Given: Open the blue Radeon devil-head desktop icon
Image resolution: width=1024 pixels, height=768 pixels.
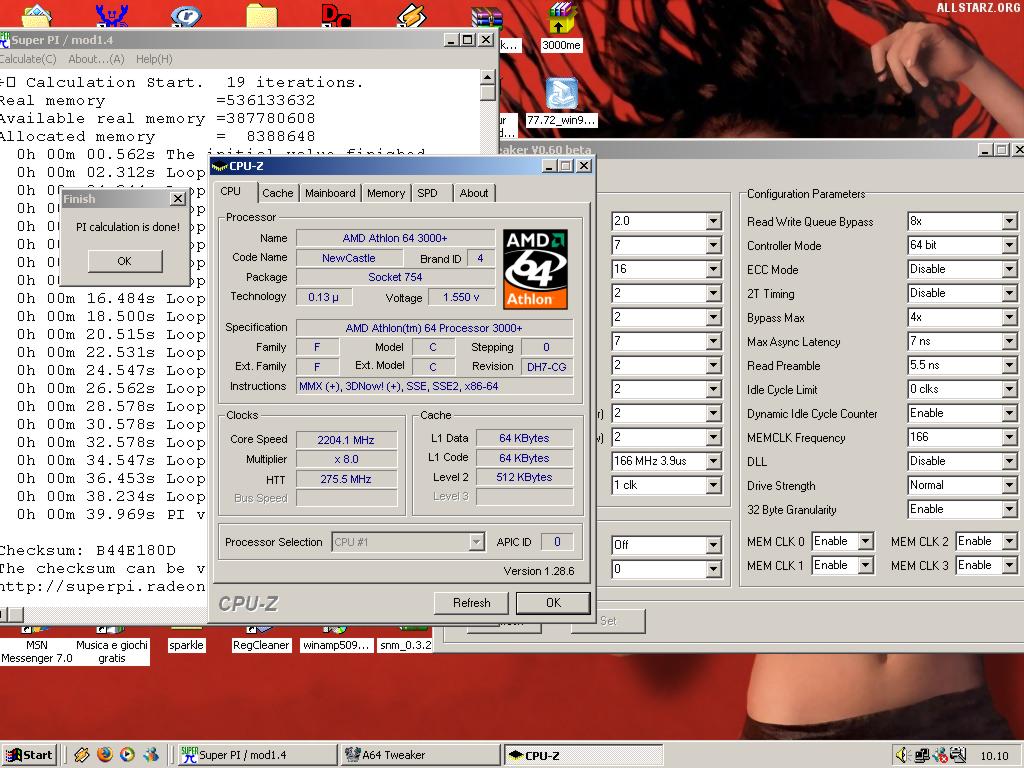Looking at the screenshot, I should [x=112, y=16].
